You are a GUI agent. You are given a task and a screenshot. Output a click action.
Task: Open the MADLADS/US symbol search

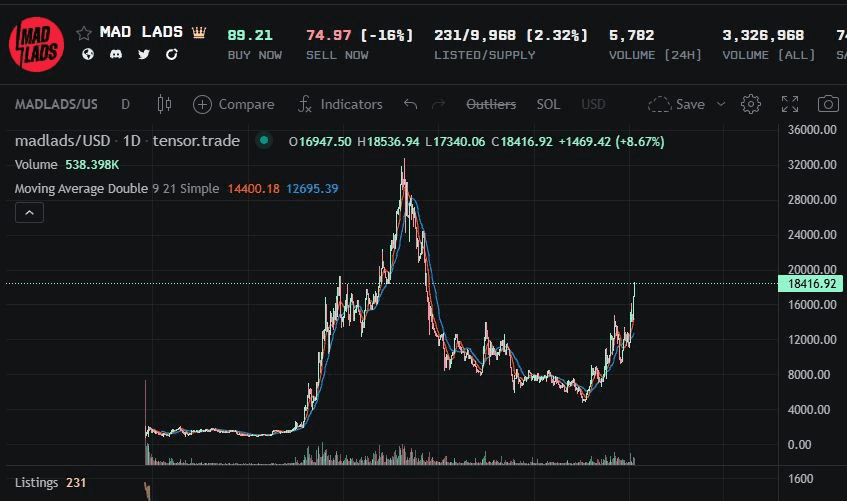(56, 104)
